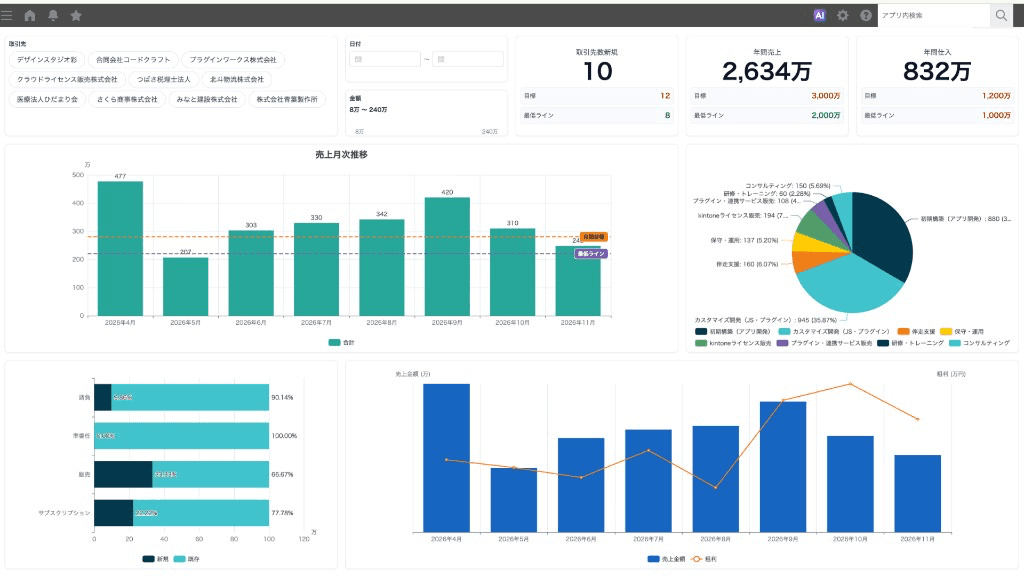The image size is (1024, 576).
Task: Toggle 研修・トレーニング in the pie legend
Action: pos(910,343)
